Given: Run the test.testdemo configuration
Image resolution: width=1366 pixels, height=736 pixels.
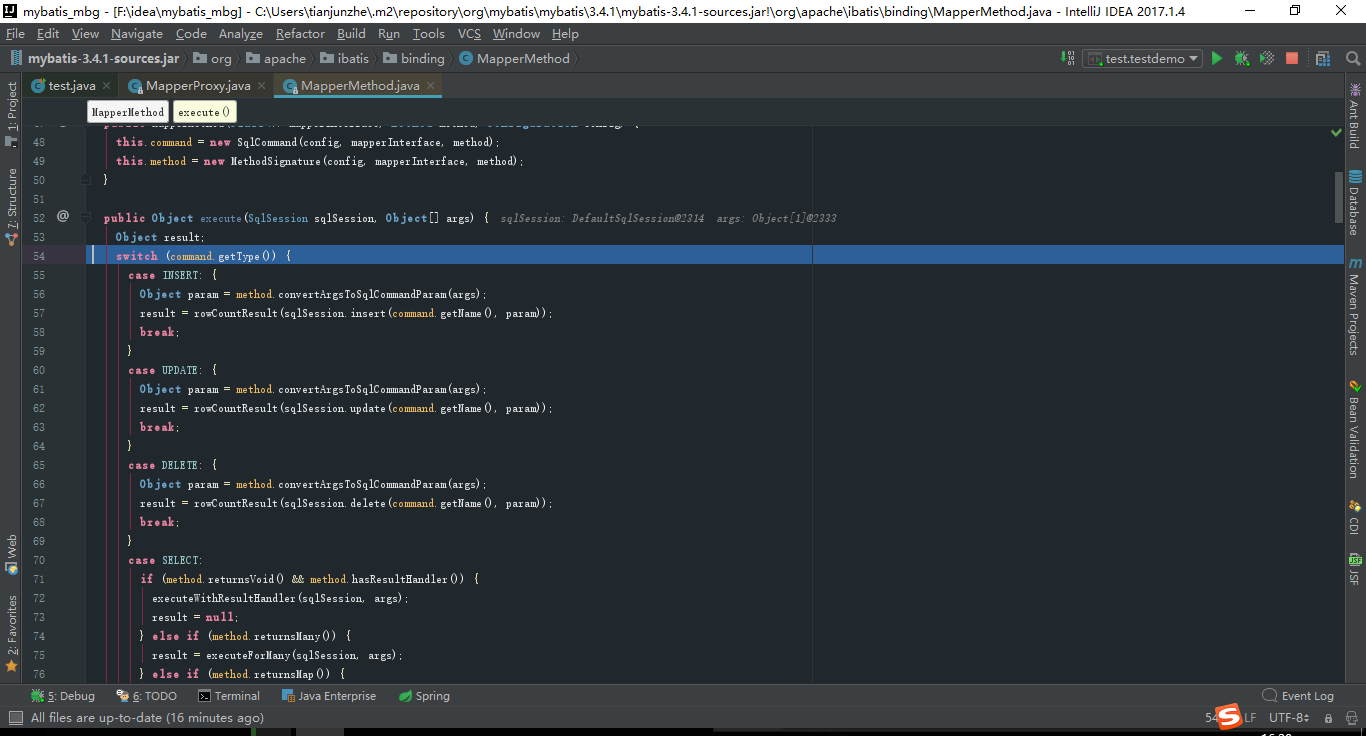Looking at the screenshot, I should (x=1217, y=58).
